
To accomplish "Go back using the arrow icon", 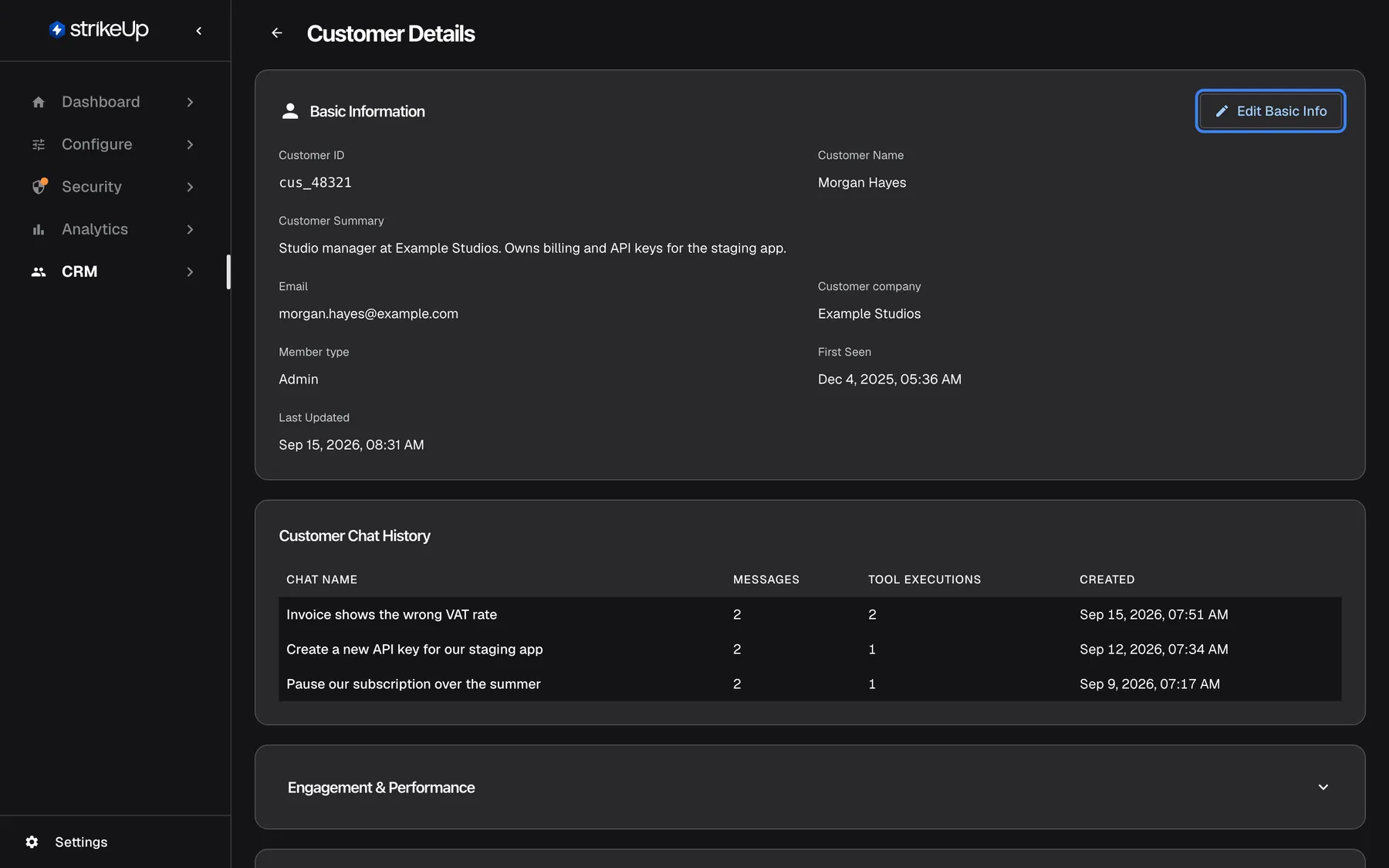I will [x=277, y=33].
